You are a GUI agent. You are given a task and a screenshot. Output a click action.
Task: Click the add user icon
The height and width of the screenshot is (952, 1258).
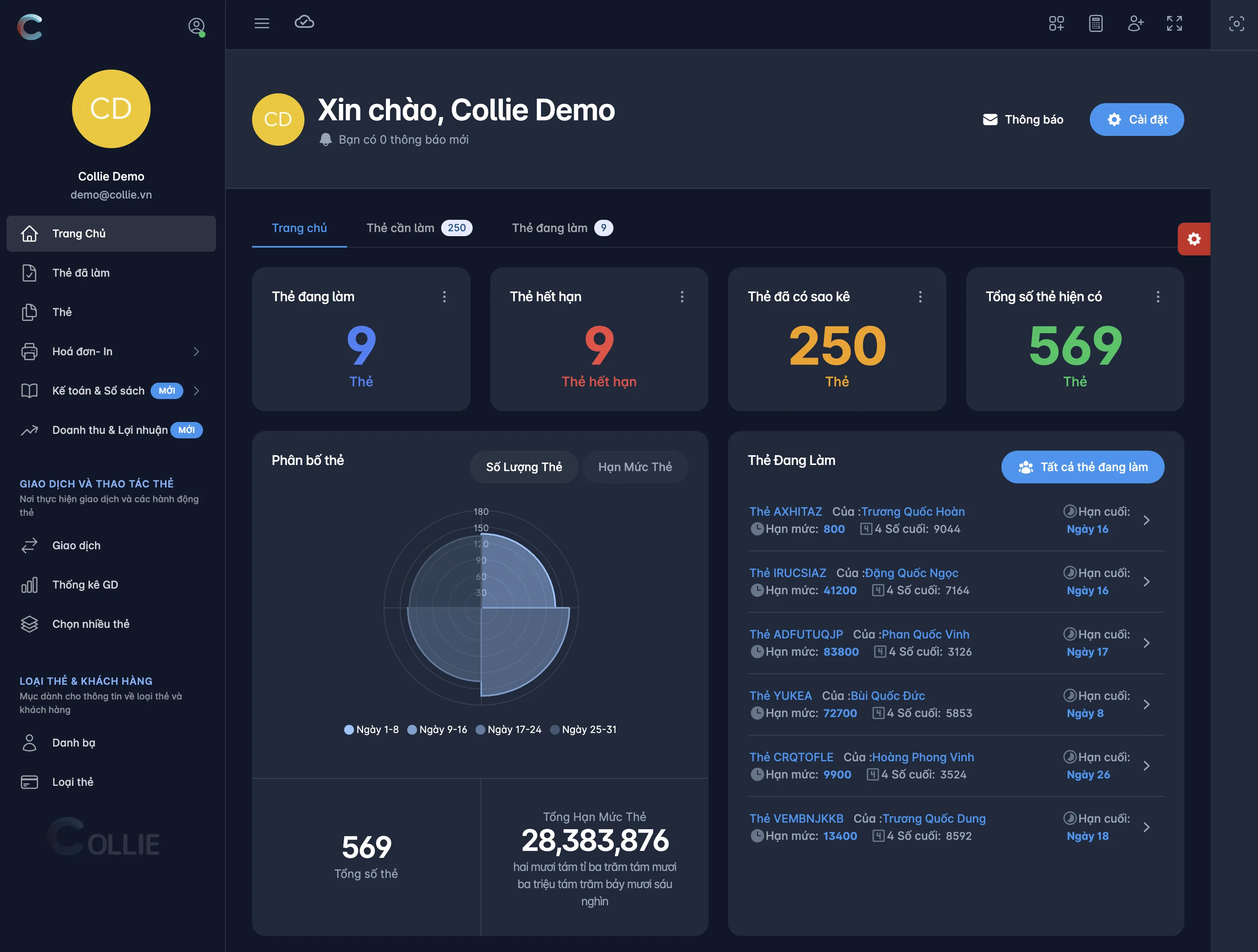click(1135, 23)
